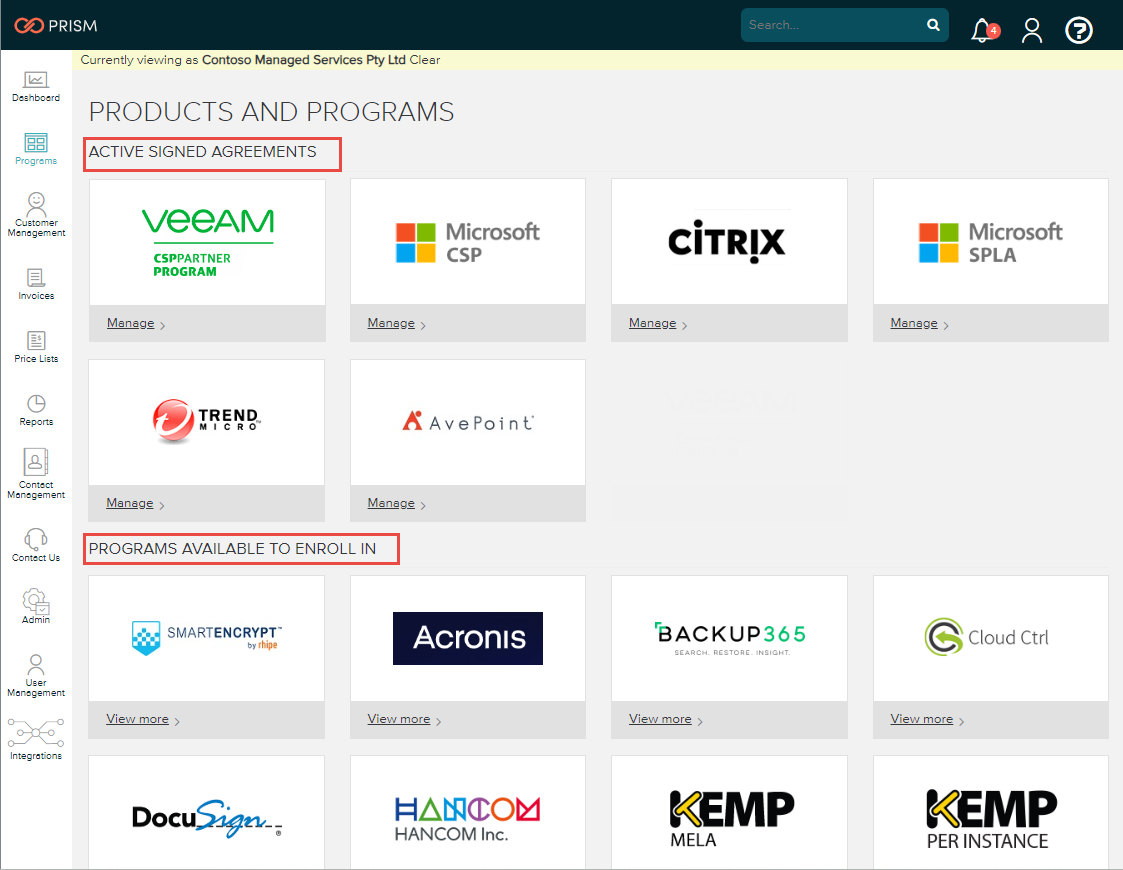Open Price Lists in sidebar

(36, 347)
